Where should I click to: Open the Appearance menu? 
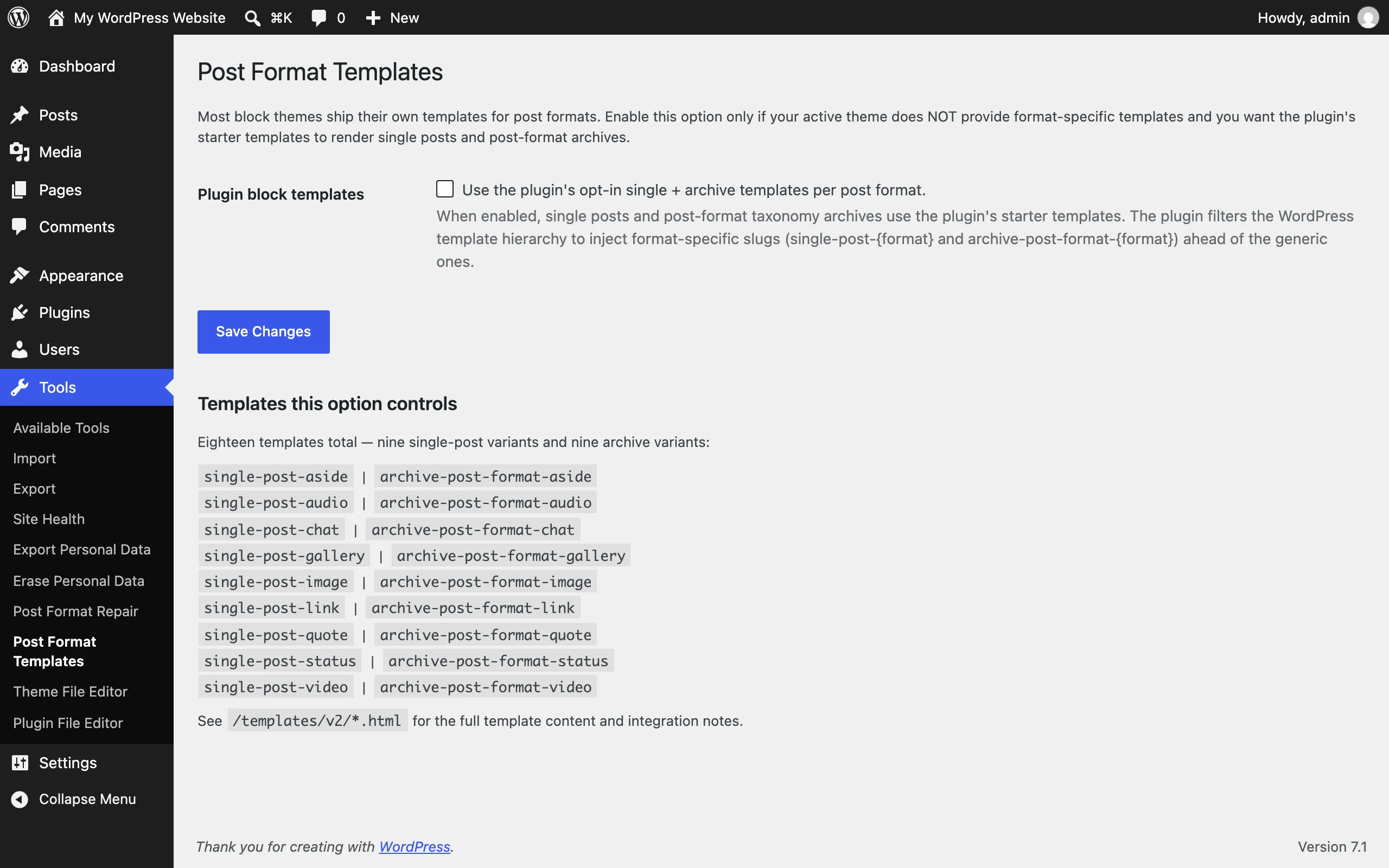coord(87,276)
